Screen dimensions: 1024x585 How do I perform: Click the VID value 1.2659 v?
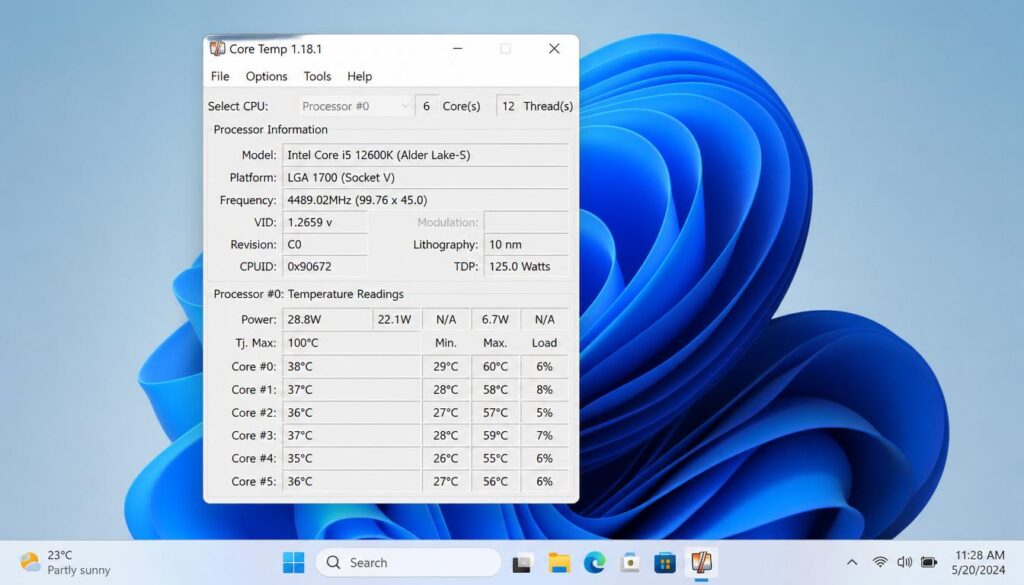click(325, 222)
